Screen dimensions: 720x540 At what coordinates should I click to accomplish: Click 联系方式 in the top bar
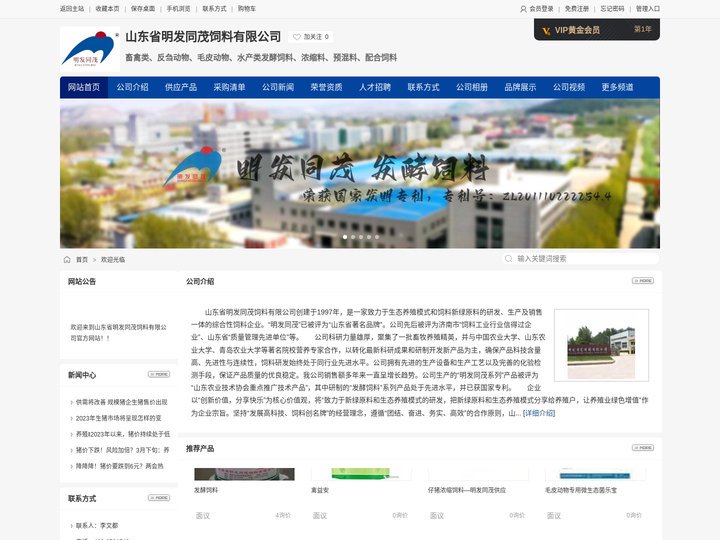(x=214, y=9)
